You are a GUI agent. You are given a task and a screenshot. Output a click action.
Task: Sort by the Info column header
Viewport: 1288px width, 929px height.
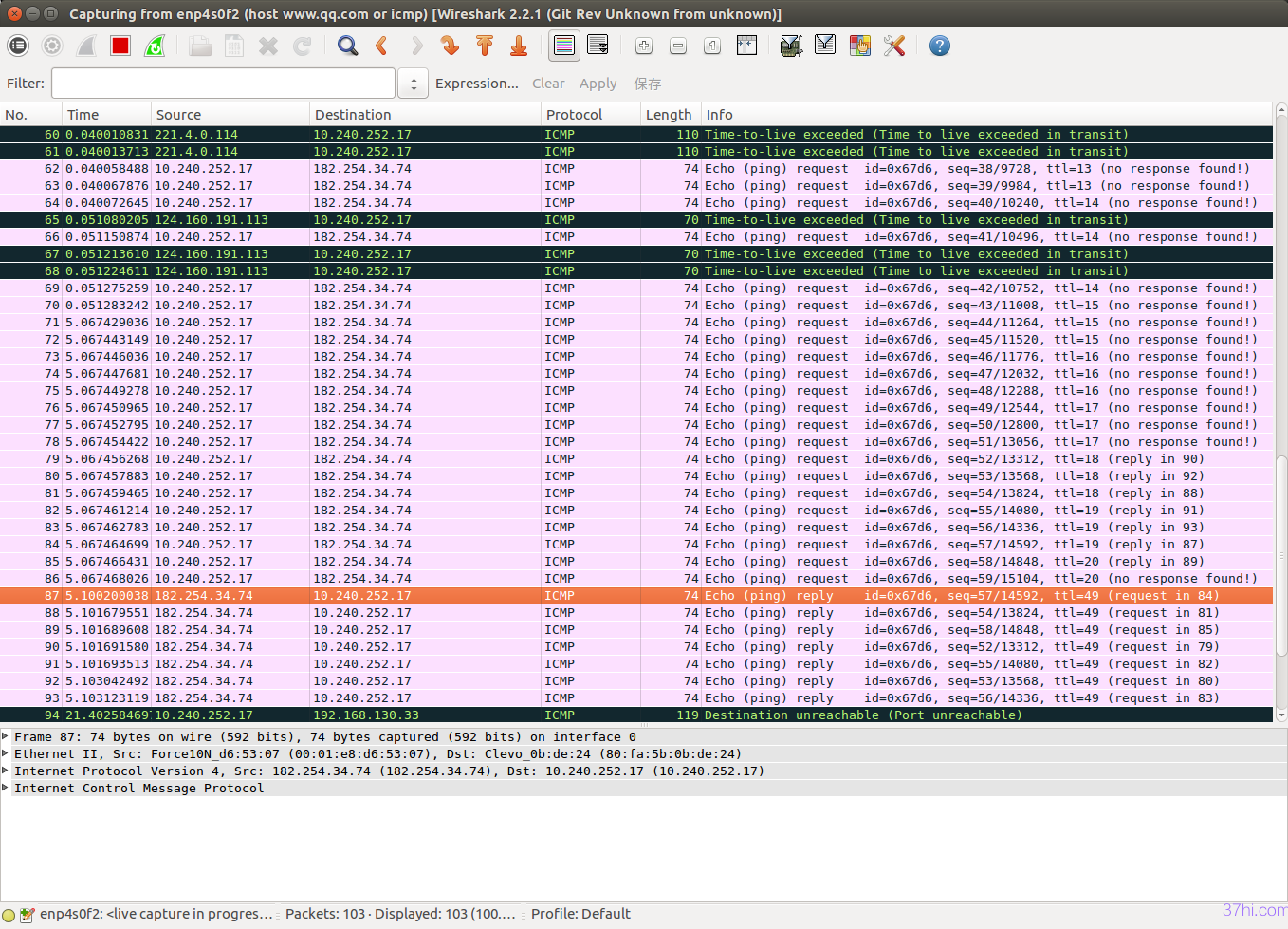point(987,114)
